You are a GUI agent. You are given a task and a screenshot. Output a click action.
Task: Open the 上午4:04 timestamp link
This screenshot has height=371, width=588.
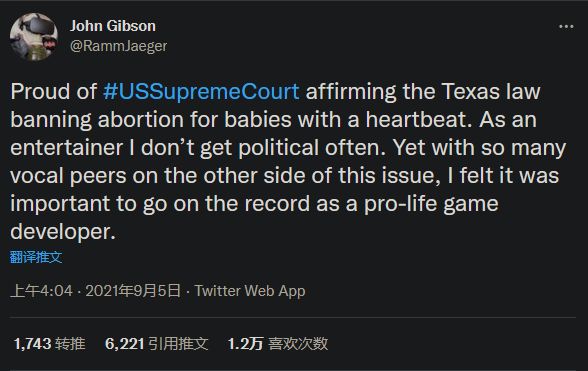coord(42,291)
